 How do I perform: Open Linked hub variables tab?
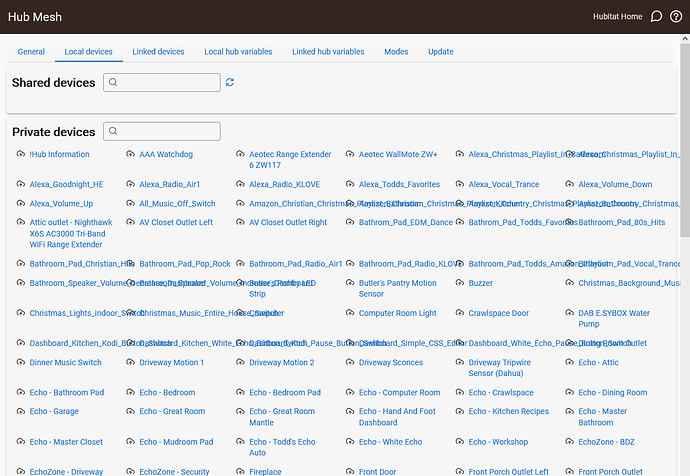coord(328,51)
